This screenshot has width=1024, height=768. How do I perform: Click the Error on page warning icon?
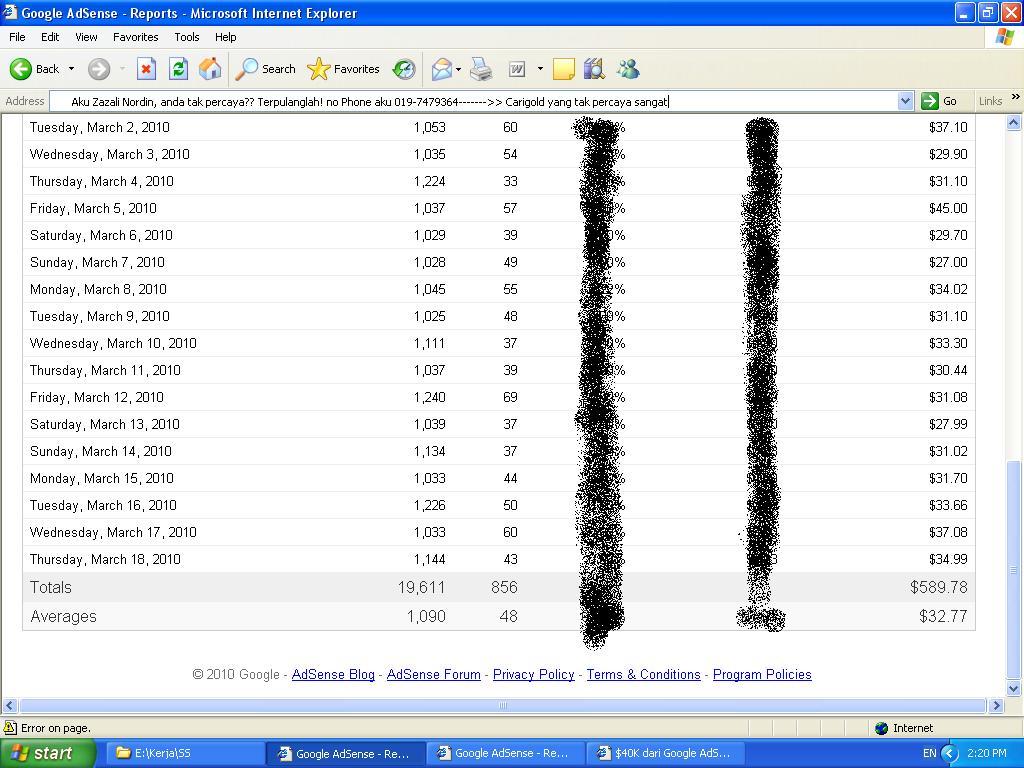(x=10, y=728)
